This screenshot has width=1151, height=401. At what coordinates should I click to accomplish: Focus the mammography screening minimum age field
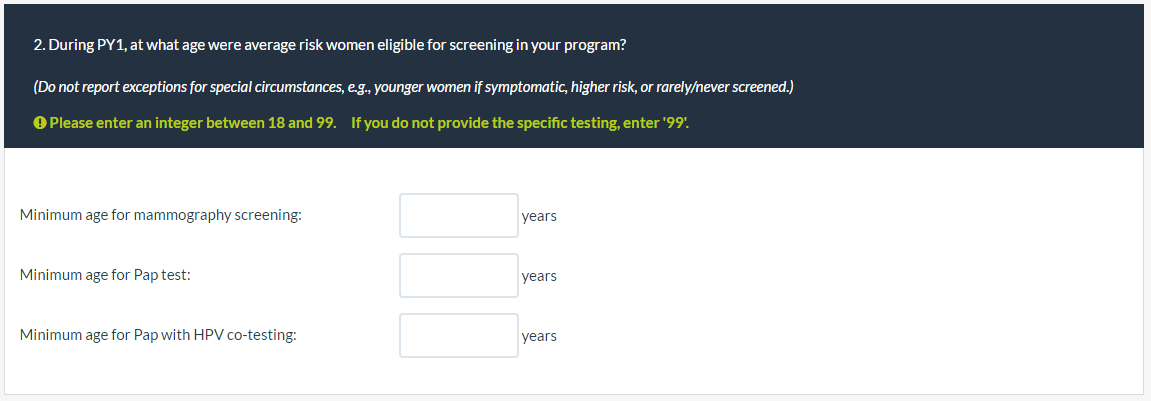[x=458, y=215]
